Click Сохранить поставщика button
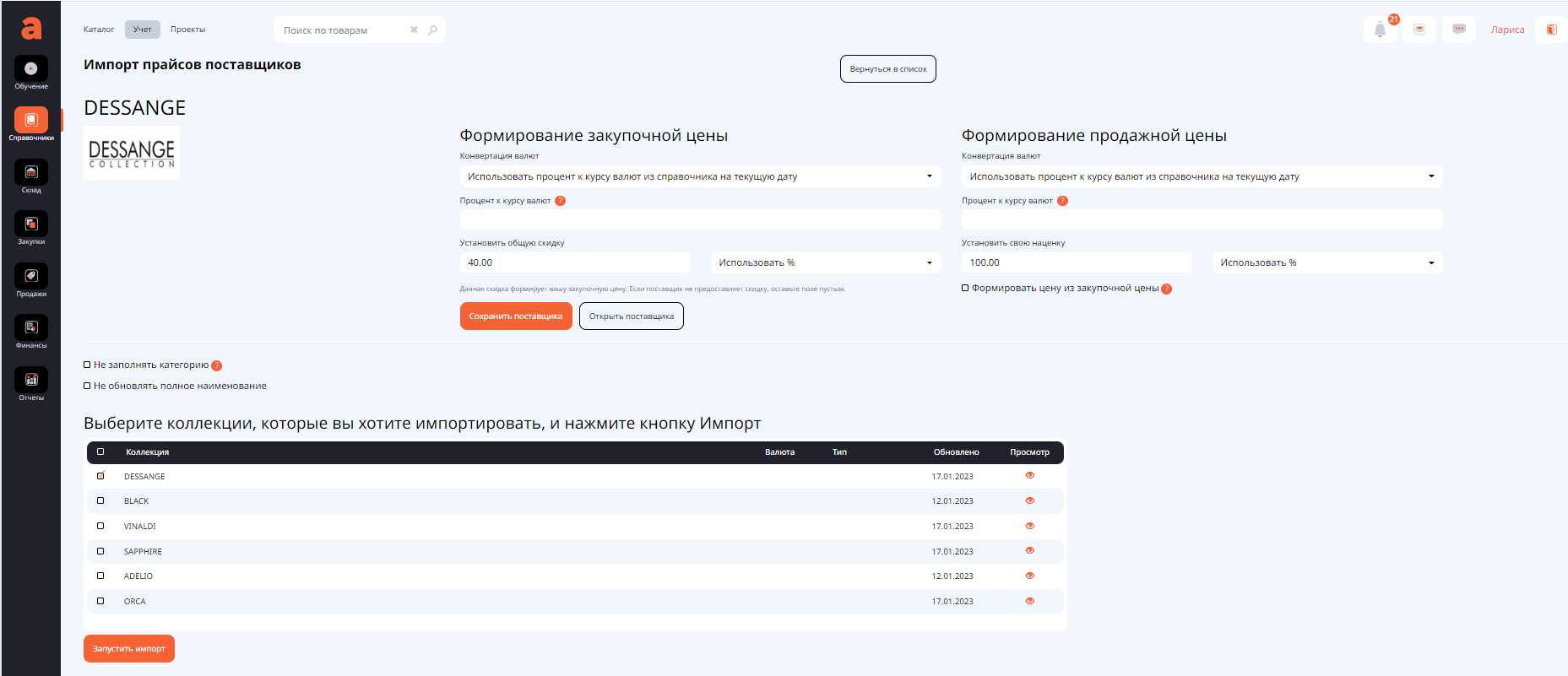This screenshot has height=676, width=1568. (516, 316)
